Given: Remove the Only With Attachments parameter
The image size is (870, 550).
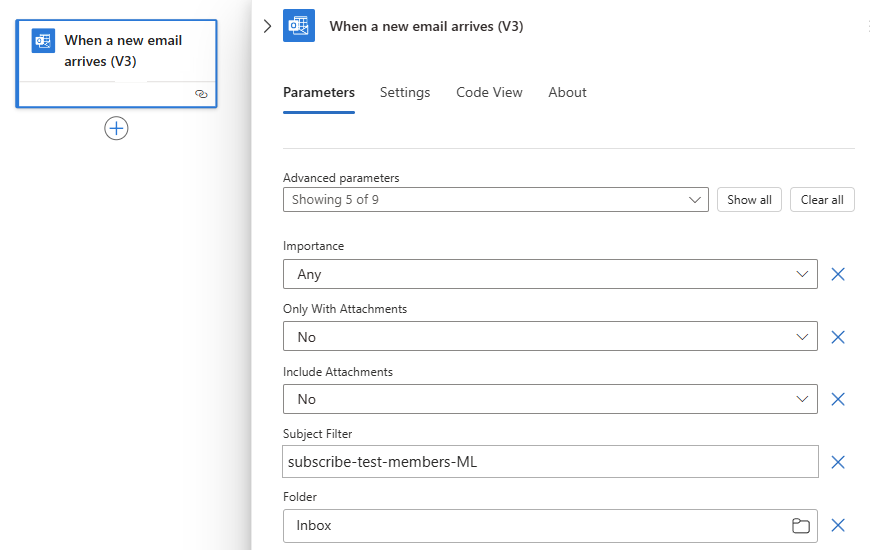Looking at the screenshot, I should 838,337.
